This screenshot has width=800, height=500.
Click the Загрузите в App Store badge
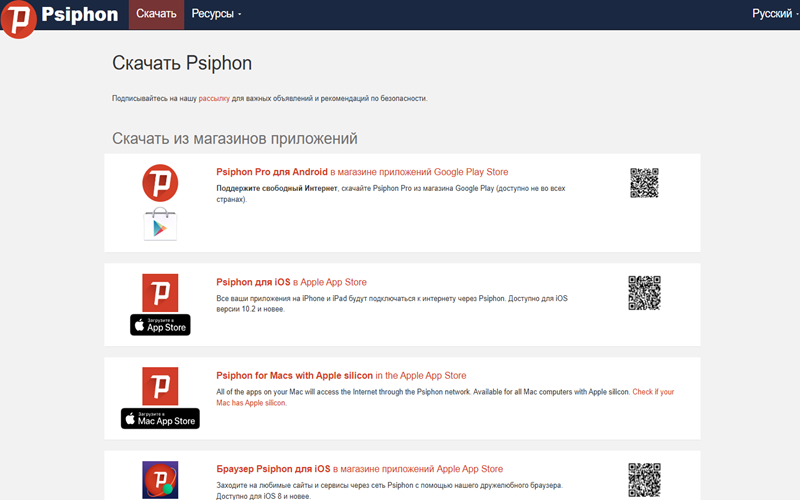pos(160,325)
